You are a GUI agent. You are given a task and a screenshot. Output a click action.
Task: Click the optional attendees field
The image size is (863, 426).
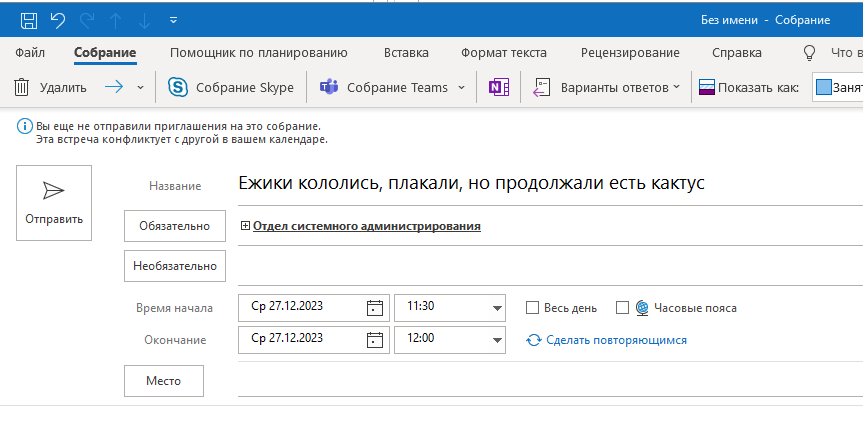(550, 266)
